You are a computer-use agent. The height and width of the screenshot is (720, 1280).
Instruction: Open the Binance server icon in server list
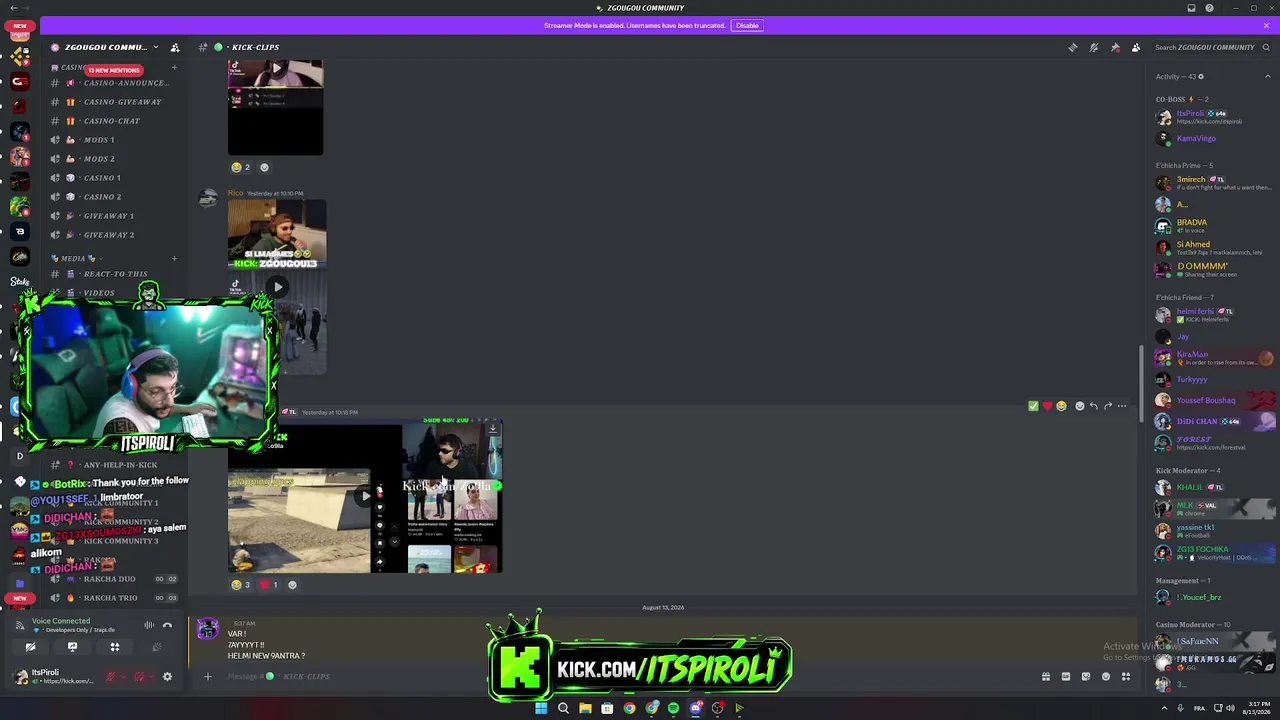pos(19,56)
